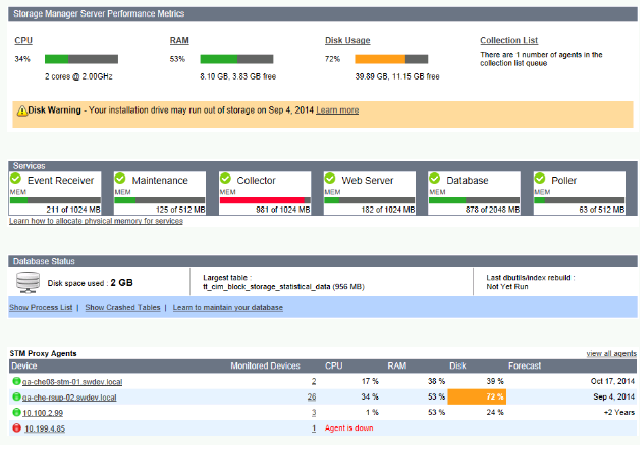Click view all agents link
The image size is (640, 460).
(x=611, y=354)
